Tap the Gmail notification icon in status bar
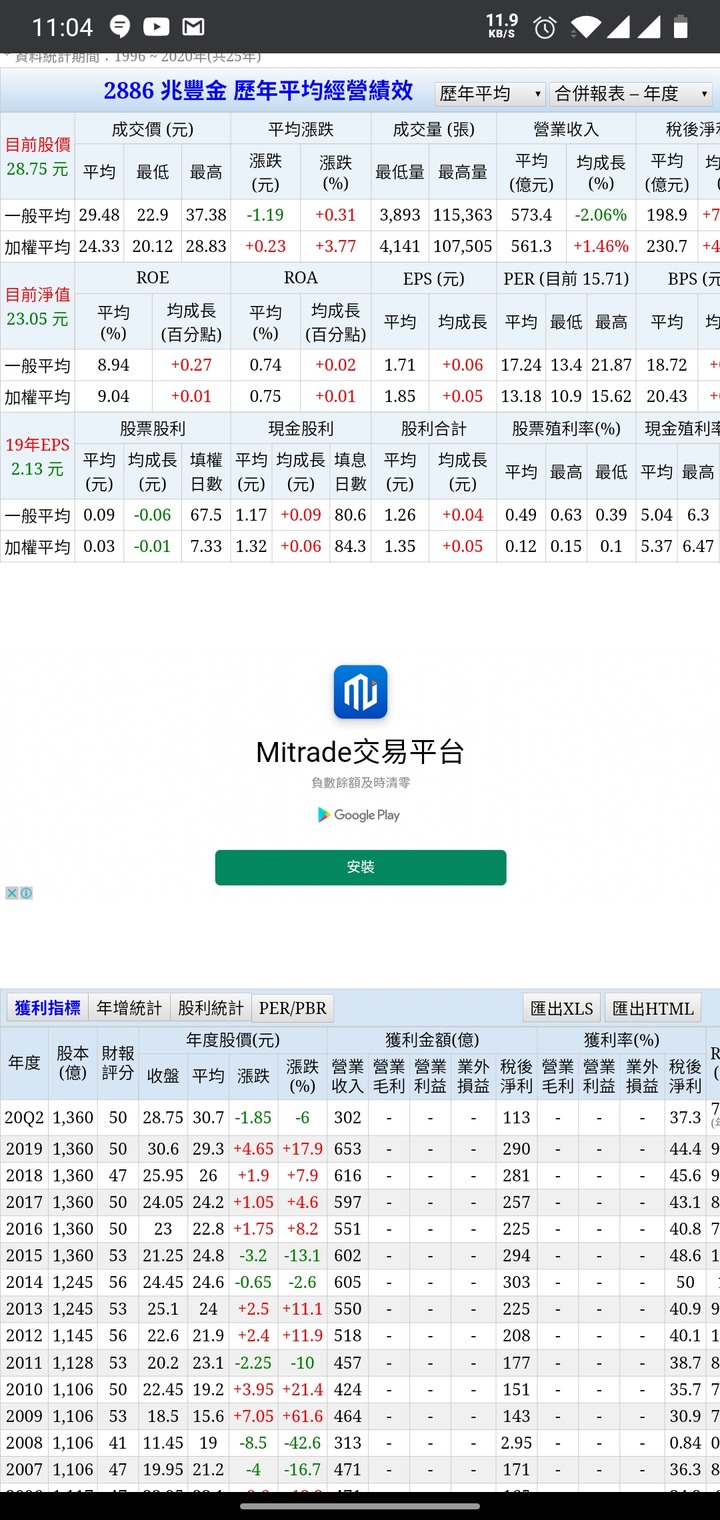Image resolution: width=720 pixels, height=1520 pixels. (193, 27)
